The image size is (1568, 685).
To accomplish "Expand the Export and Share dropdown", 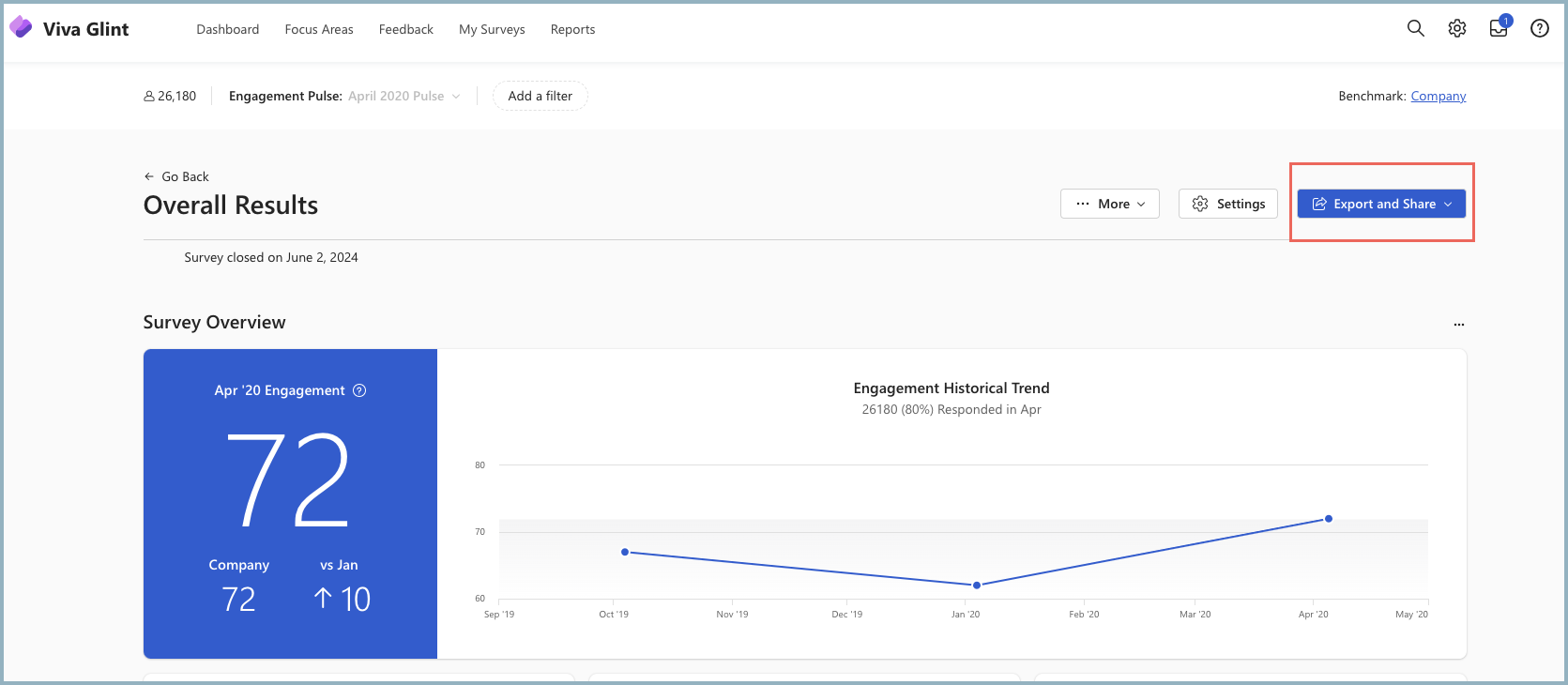I will (x=1381, y=204).
